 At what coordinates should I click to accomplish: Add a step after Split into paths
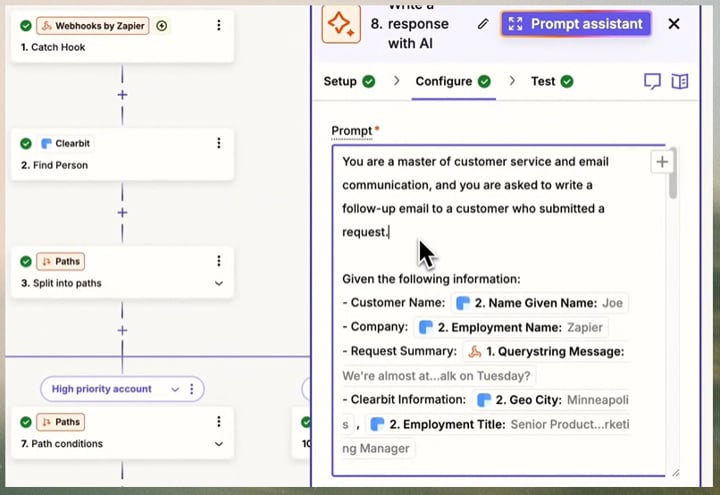[122, 330]
